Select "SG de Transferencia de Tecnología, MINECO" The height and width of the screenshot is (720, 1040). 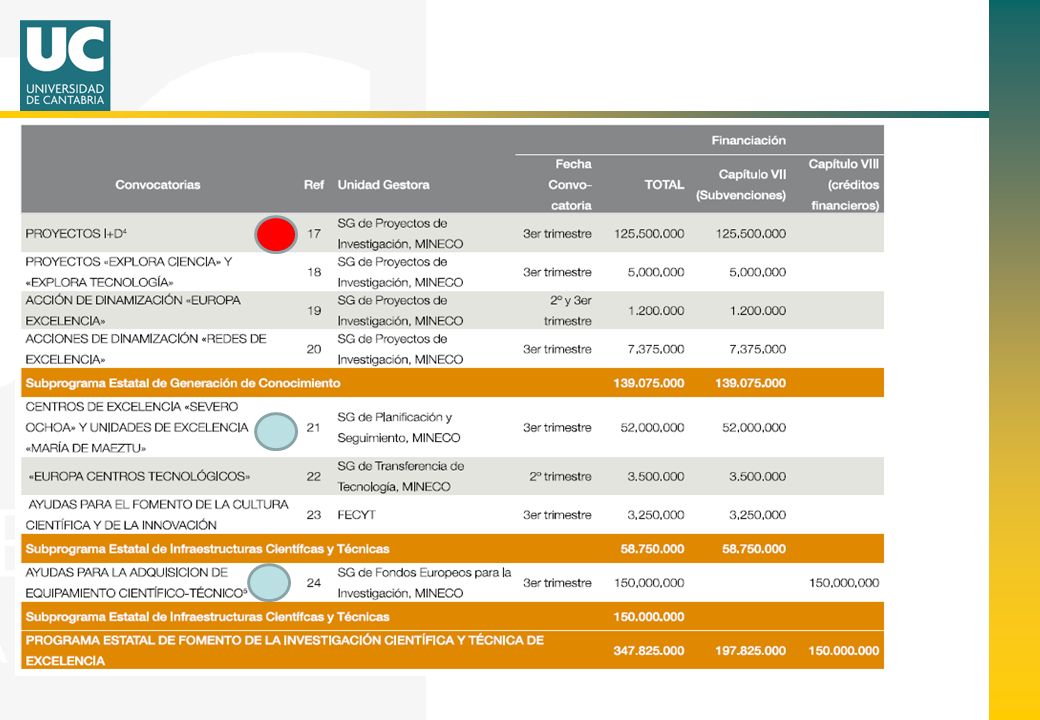point(401,476)
